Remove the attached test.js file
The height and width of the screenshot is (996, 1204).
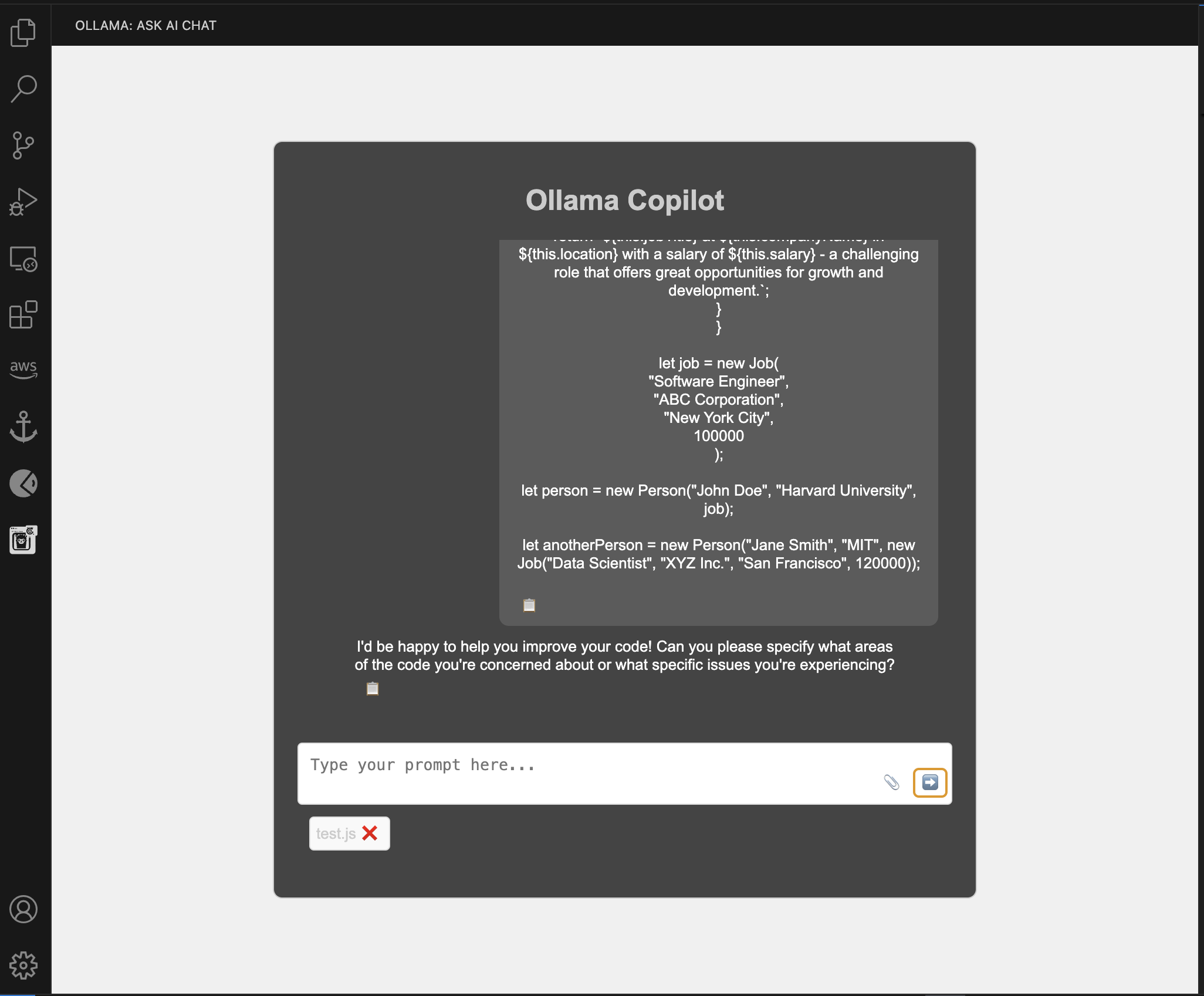[370, 833]
